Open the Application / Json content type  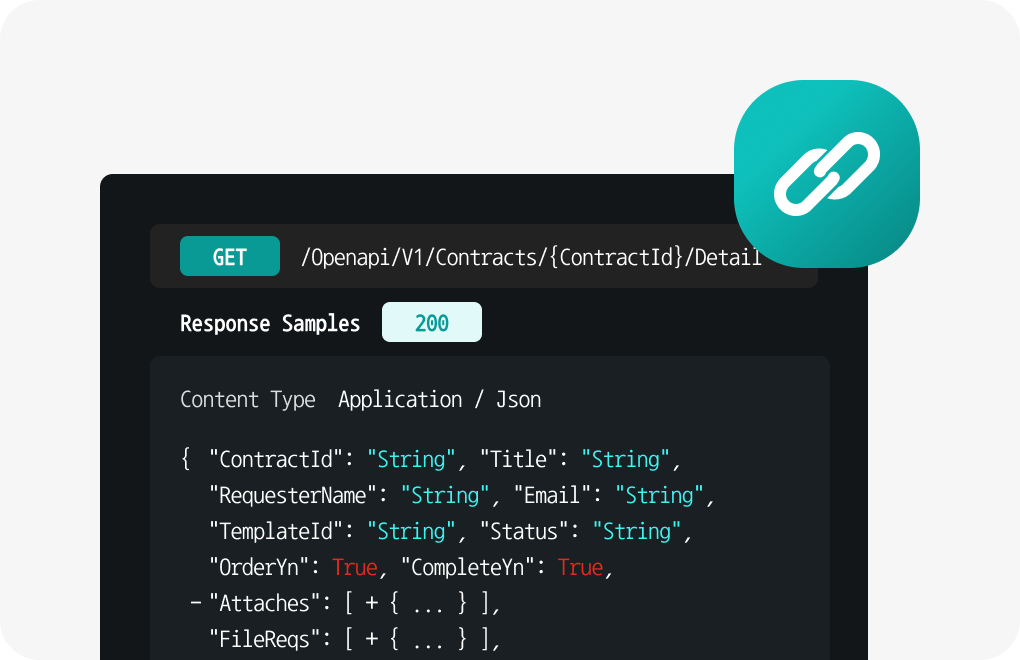pyautogui.click(x=439, y=400)
